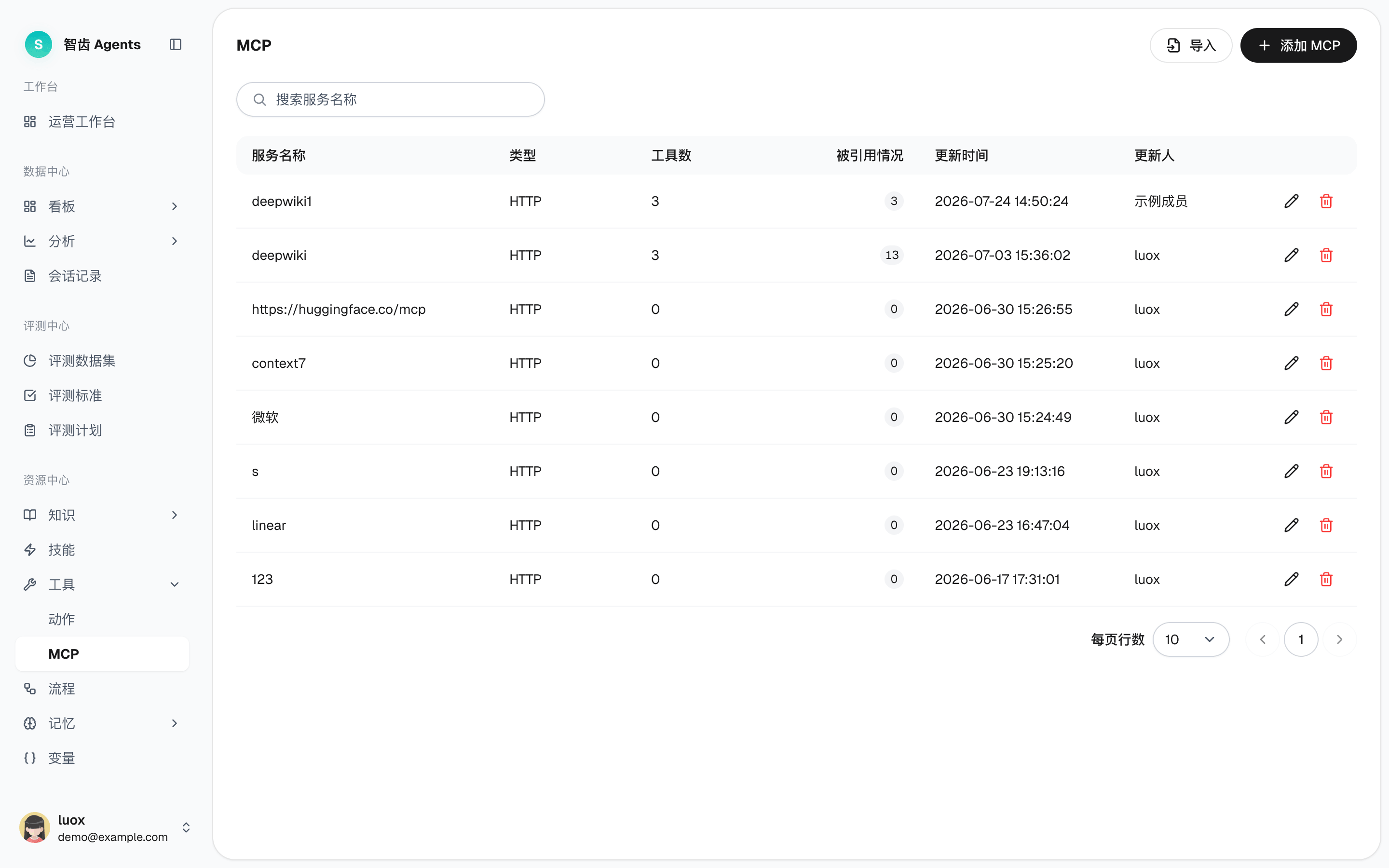Open the rows-per-page dropdown showing 10
The width and height of the screenshot is (1389, 868).
coord(1190,639)
